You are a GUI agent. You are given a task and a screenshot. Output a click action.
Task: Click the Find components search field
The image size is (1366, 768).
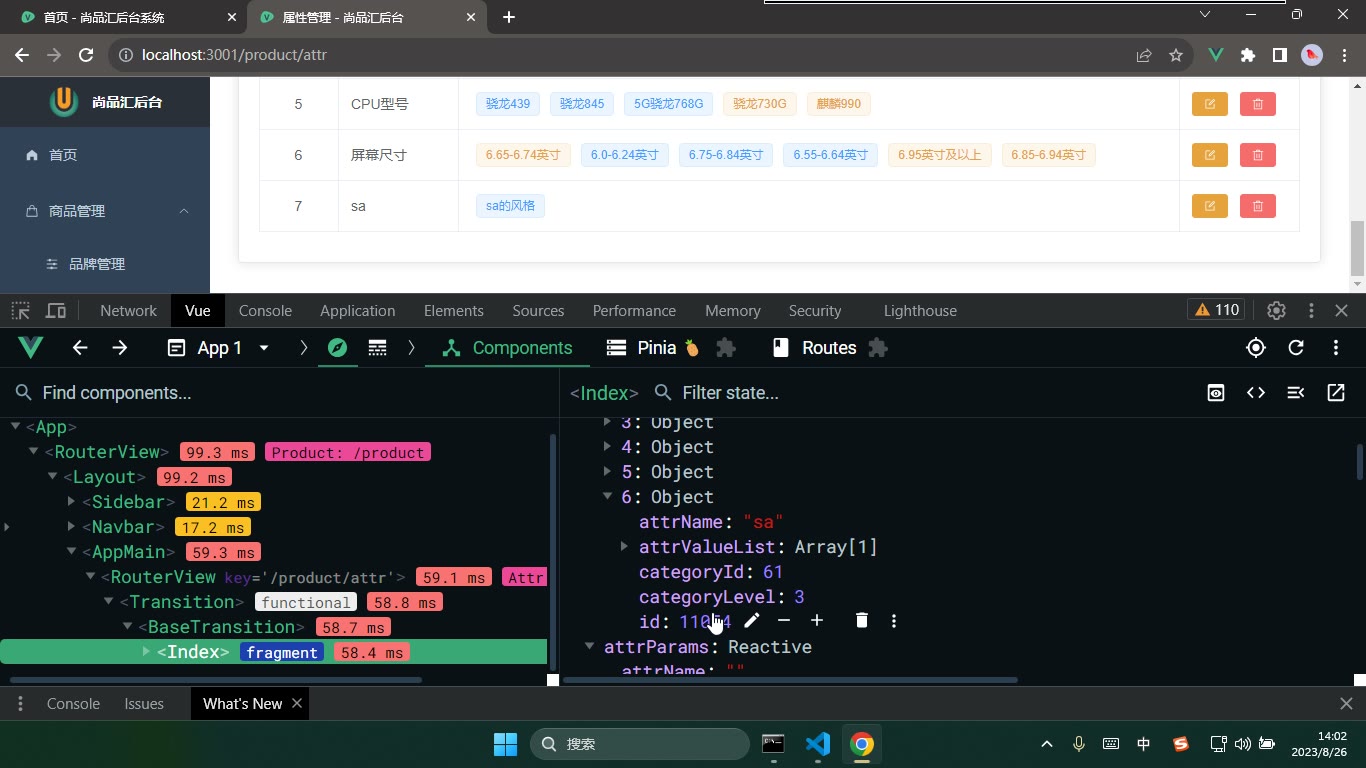coord(280,393)
